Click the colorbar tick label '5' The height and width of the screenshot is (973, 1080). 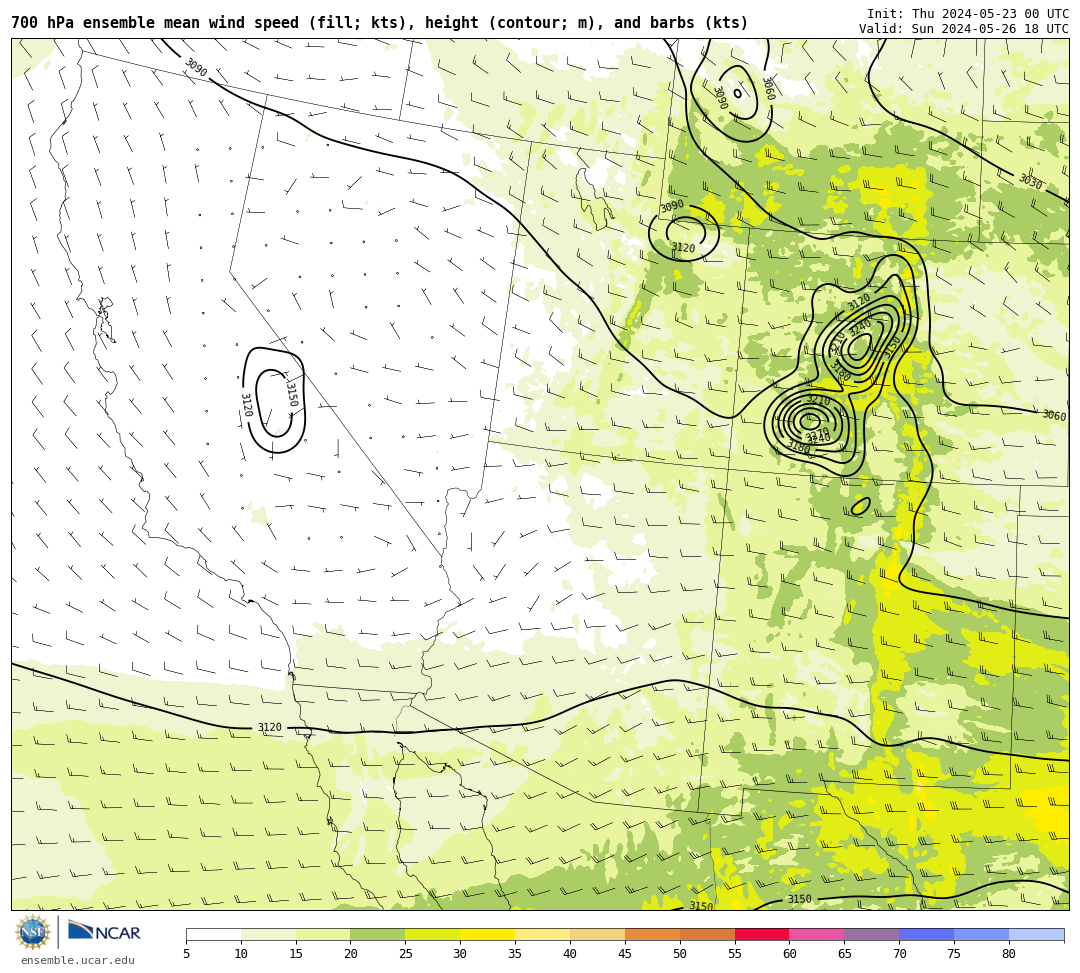click(186, 954)
